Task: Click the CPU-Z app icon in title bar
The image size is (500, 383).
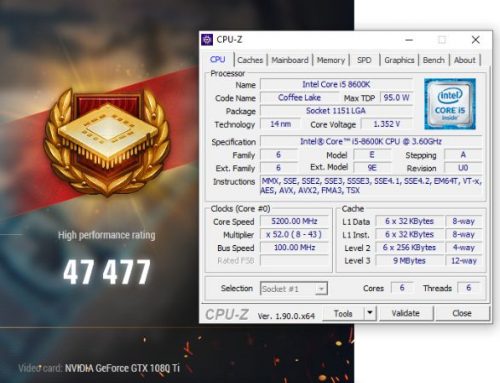Action: [207, 40]
